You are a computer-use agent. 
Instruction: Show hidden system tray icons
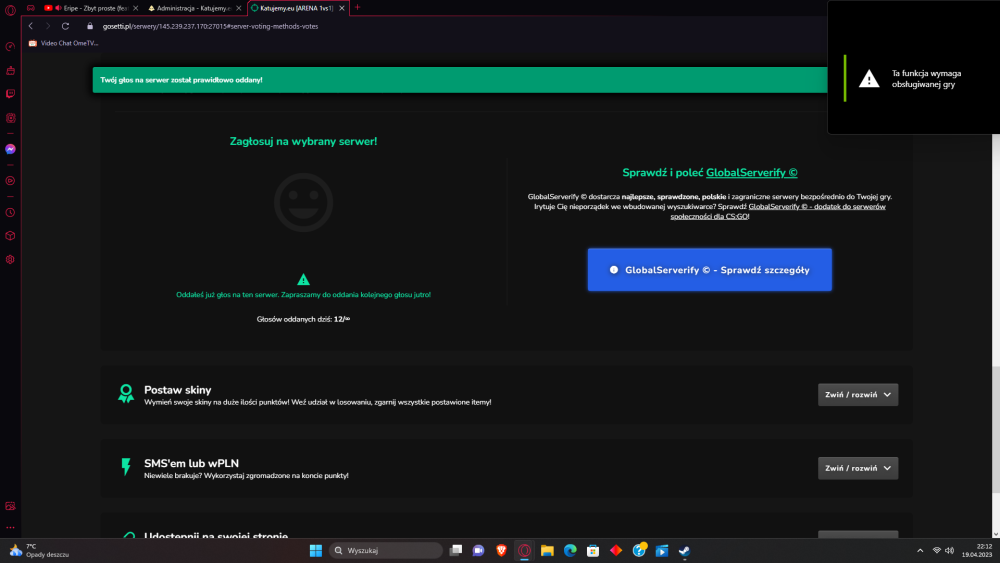point(920,550)
